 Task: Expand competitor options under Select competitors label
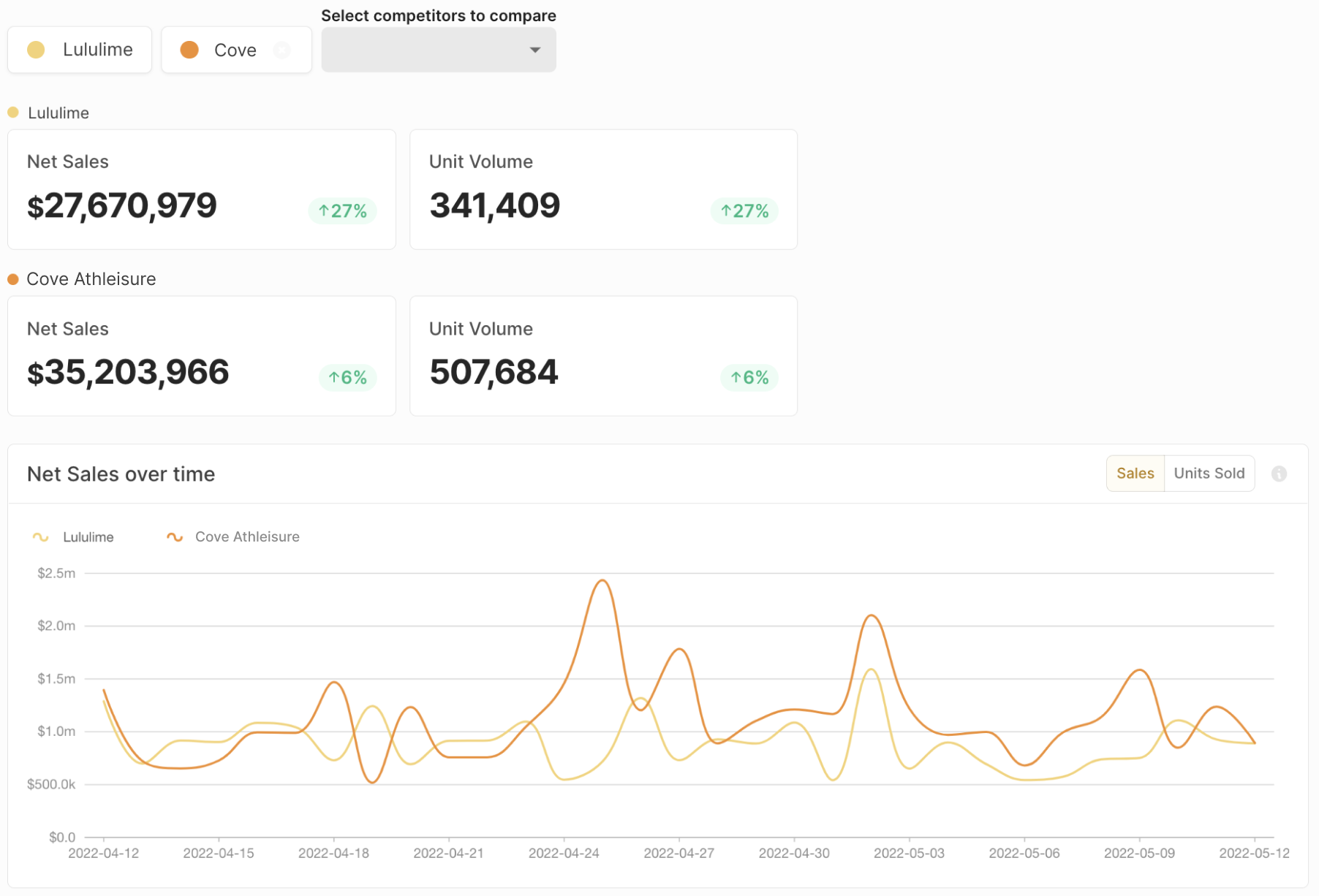click(x=439, y=50)
